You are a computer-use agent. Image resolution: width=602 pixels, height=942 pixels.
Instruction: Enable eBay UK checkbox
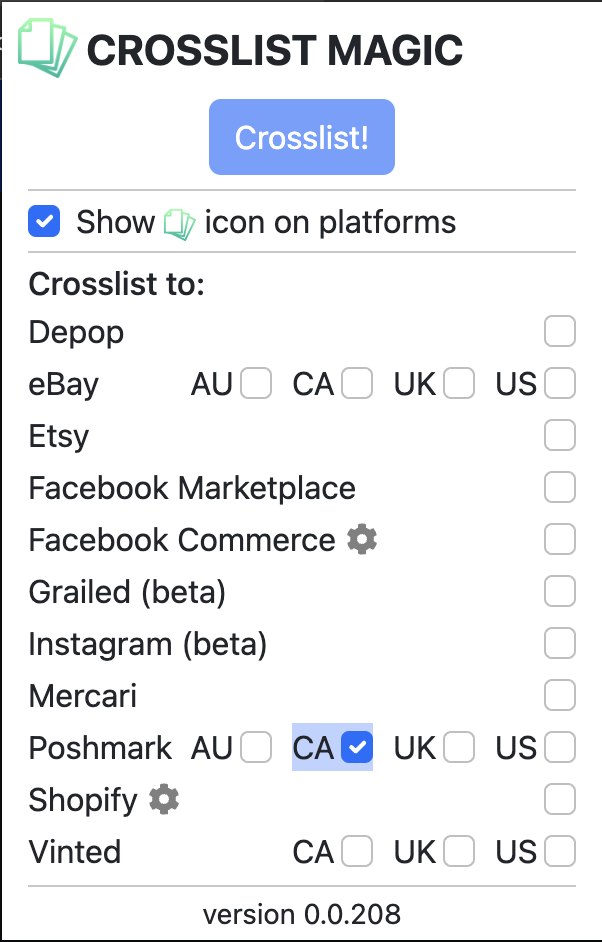459,384
